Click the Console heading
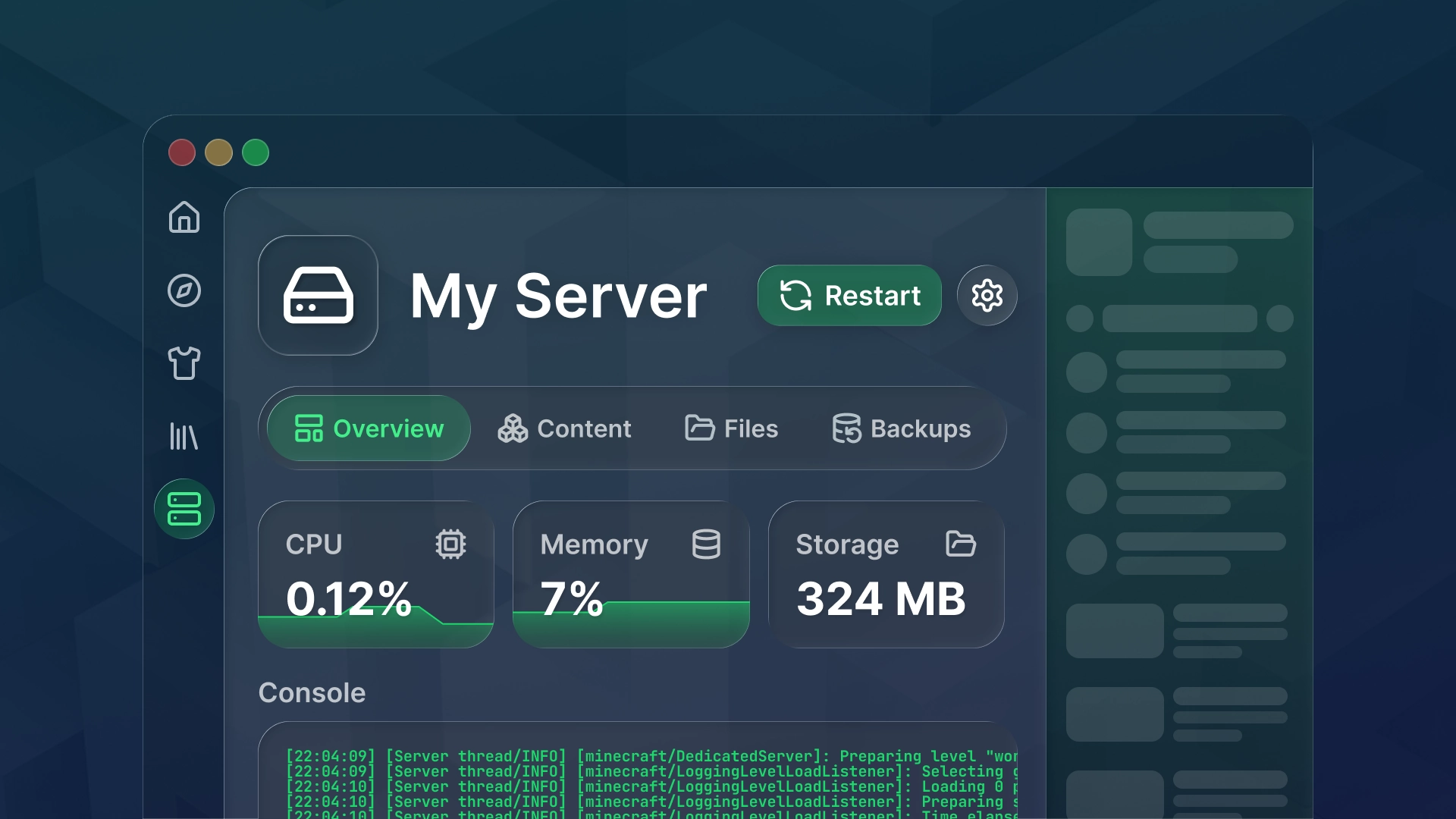This screenshot has width=1456, height=819. click(x=312, y=693)
